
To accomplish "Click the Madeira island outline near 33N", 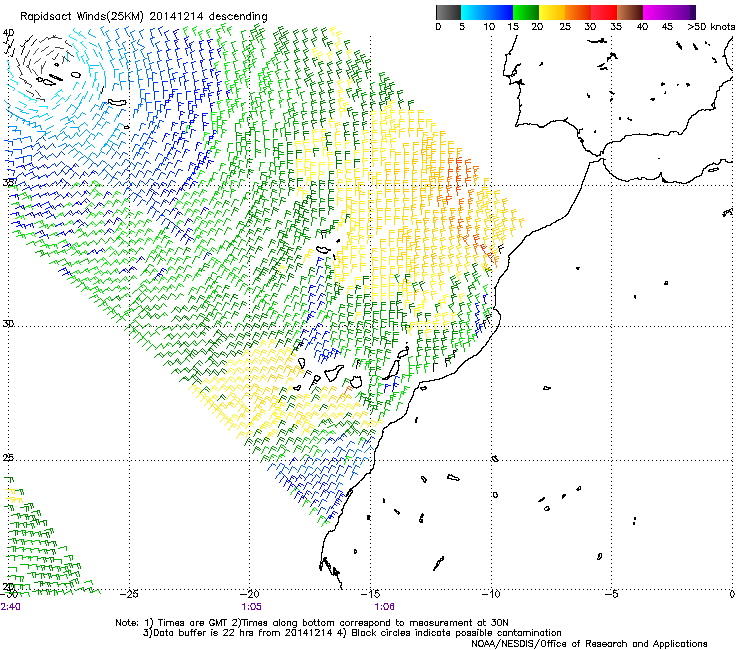I will 324,250.
